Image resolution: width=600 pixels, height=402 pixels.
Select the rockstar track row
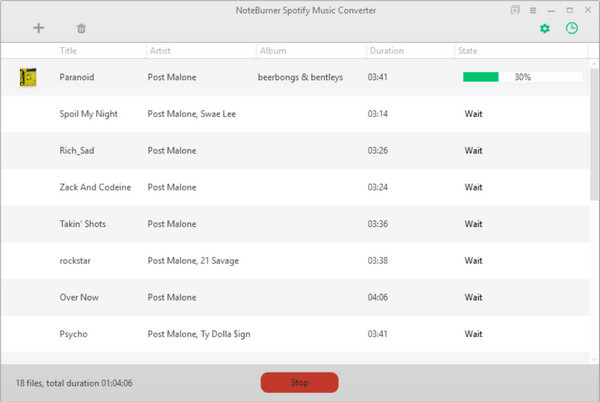point(295,260)
